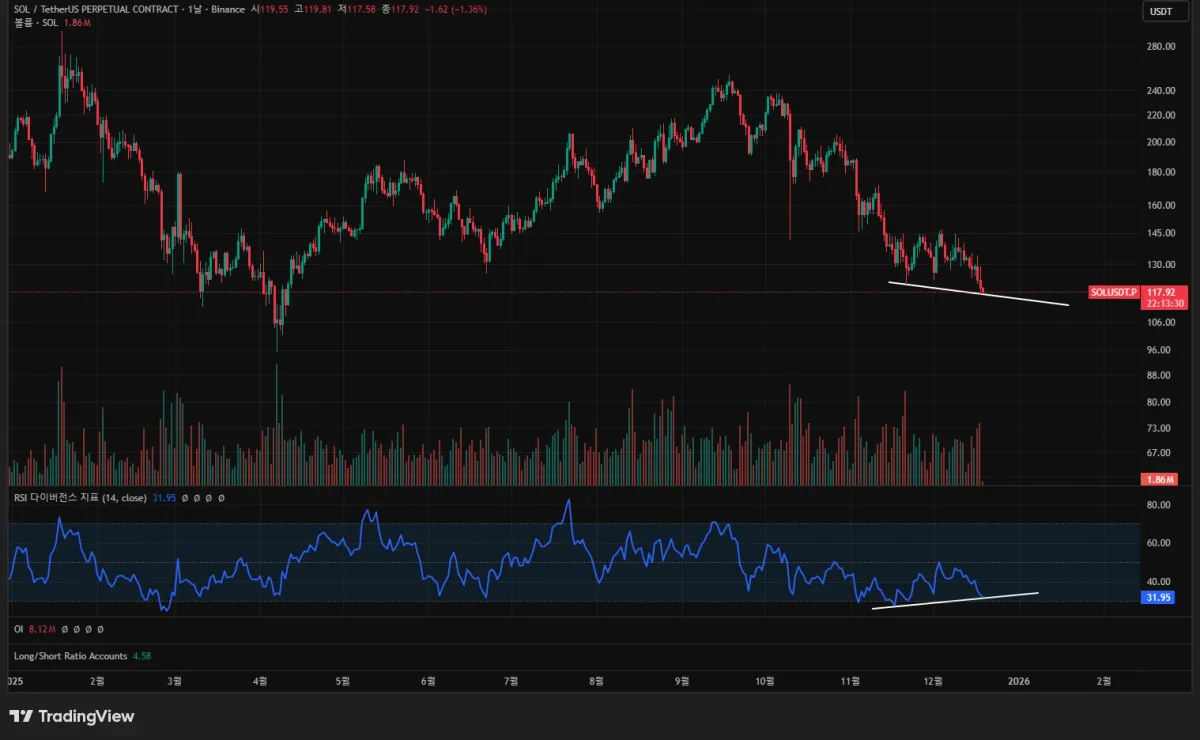
Task: Click the OI value 8.12M
Action: pos(41,629)
